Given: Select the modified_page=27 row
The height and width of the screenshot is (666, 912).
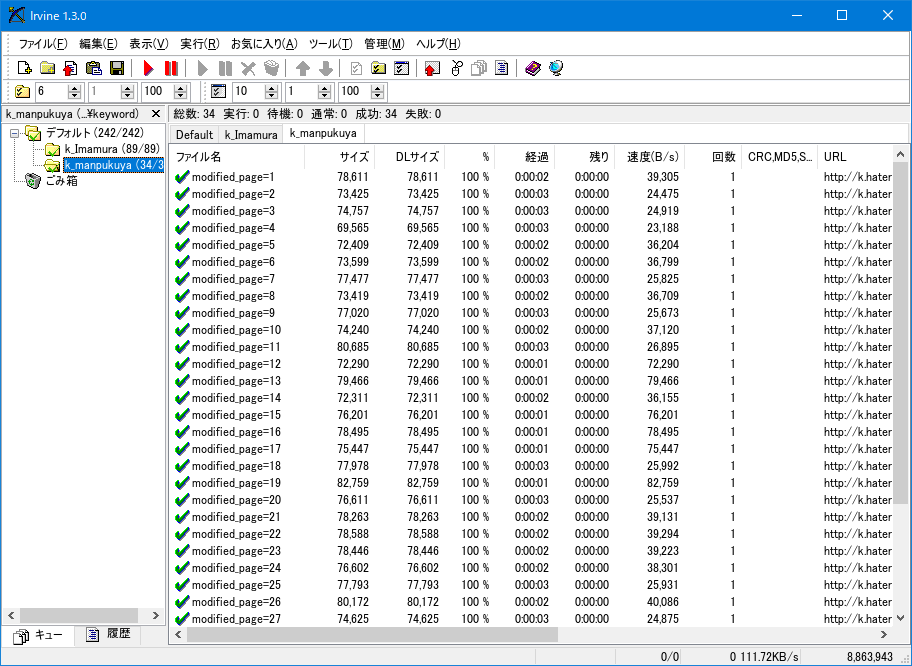Looking at the screenshot, I should click(531, 619).
